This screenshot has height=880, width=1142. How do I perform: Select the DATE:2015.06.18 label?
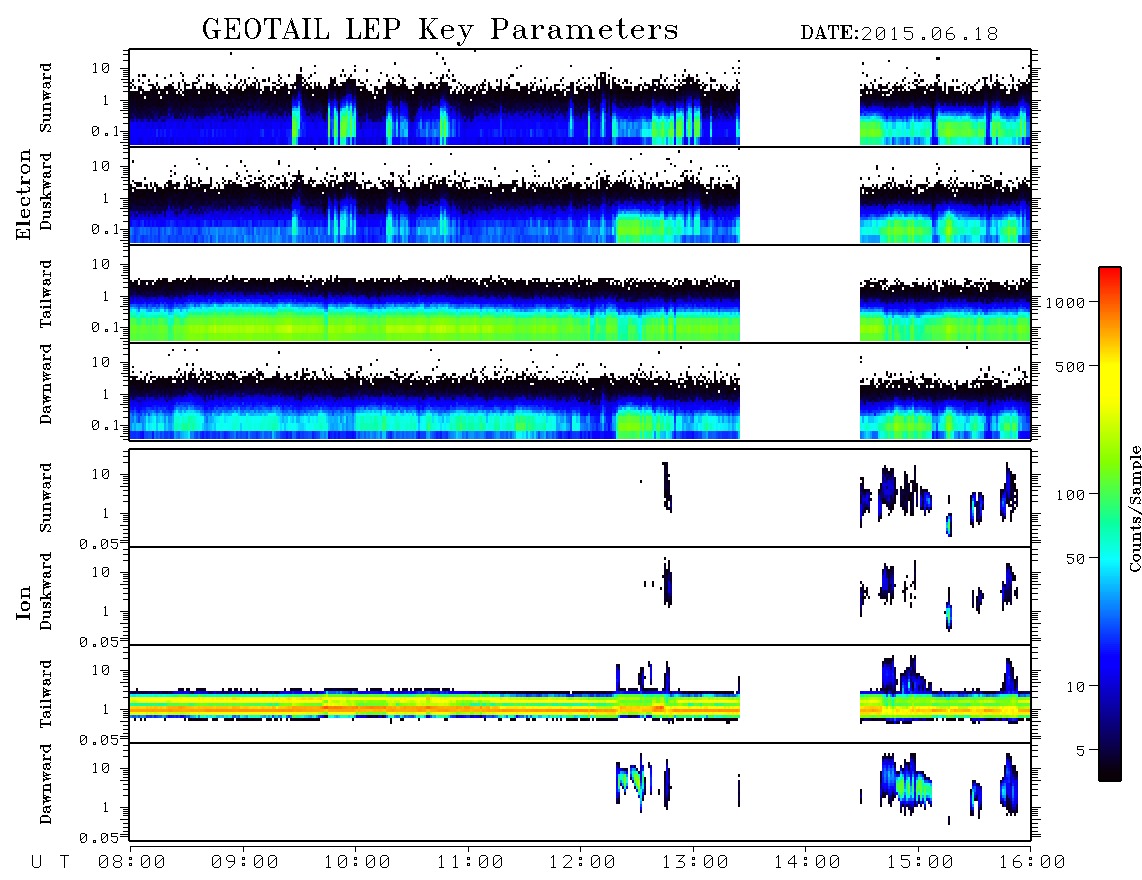(899, 34)
